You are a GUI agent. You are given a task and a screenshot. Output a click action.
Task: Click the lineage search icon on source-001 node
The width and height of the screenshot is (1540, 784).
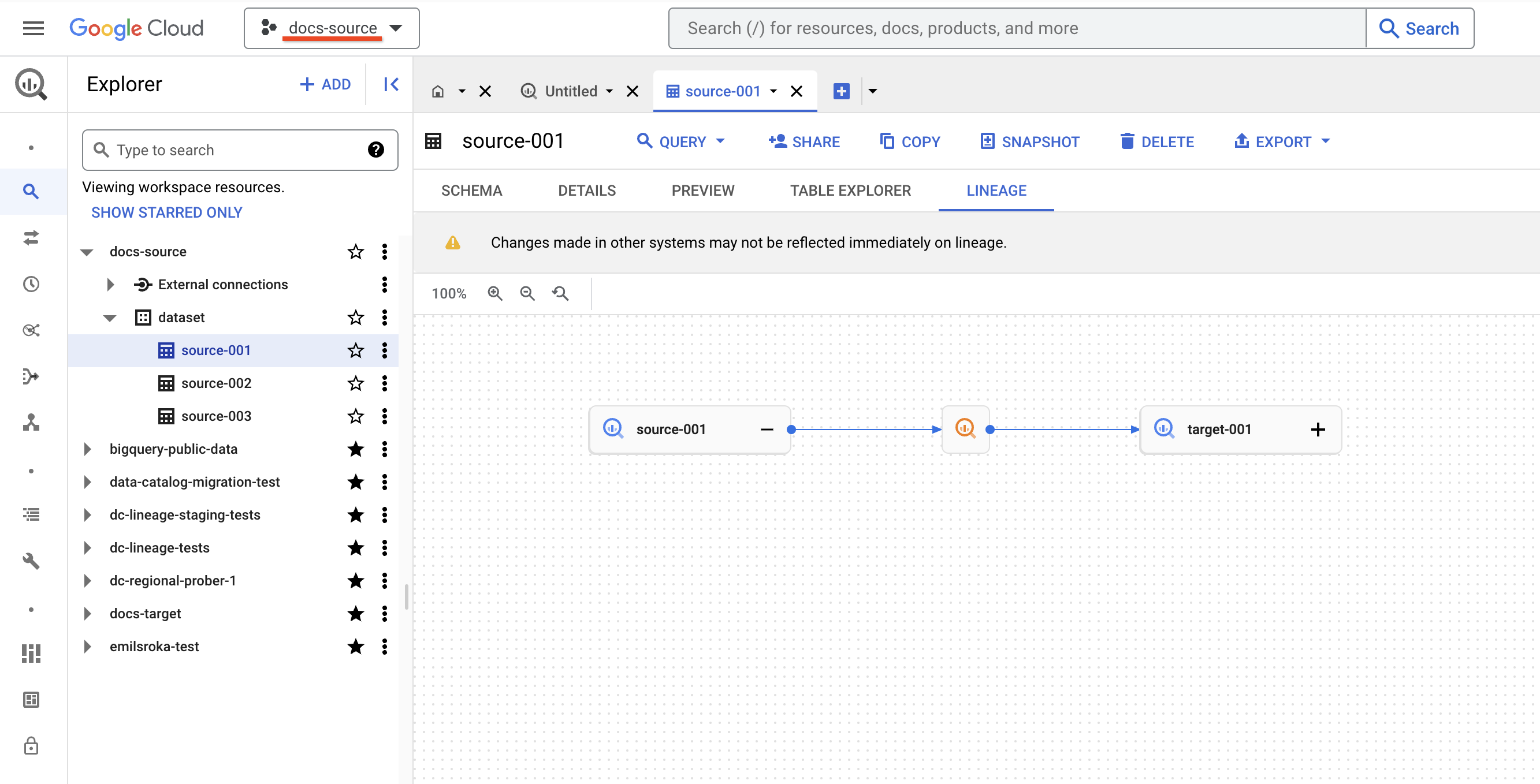[613, 429]
